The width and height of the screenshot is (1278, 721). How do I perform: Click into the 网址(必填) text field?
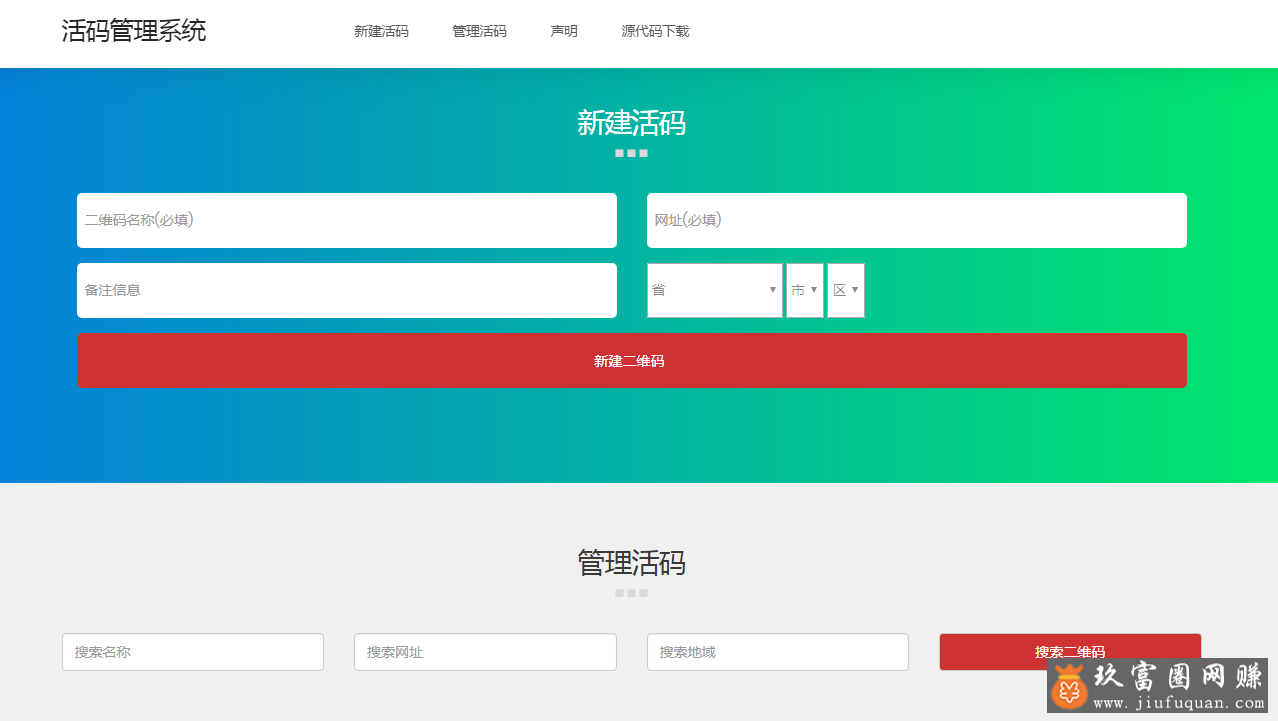[x=916, y=220]
